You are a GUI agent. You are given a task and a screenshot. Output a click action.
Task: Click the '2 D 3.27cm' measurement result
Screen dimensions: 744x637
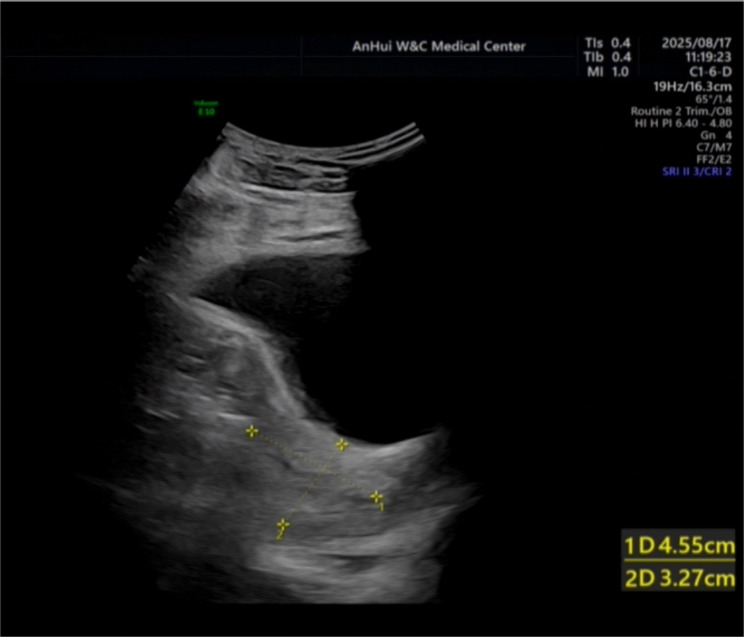tap(679, 579)
